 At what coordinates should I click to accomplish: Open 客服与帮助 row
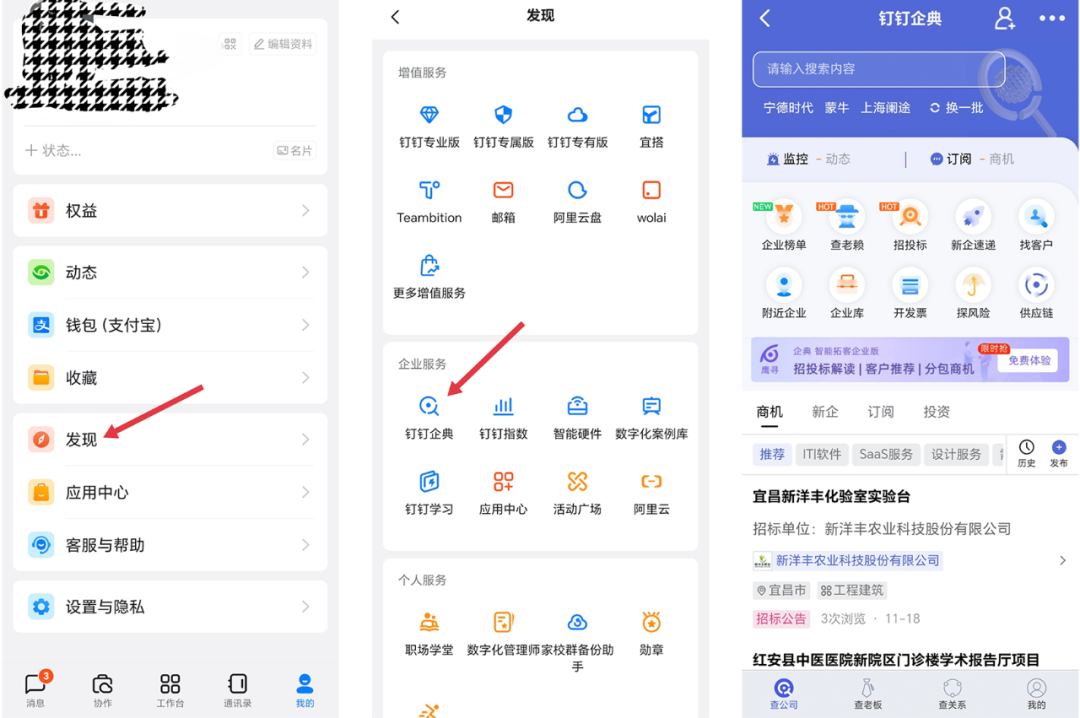(170, 545)
